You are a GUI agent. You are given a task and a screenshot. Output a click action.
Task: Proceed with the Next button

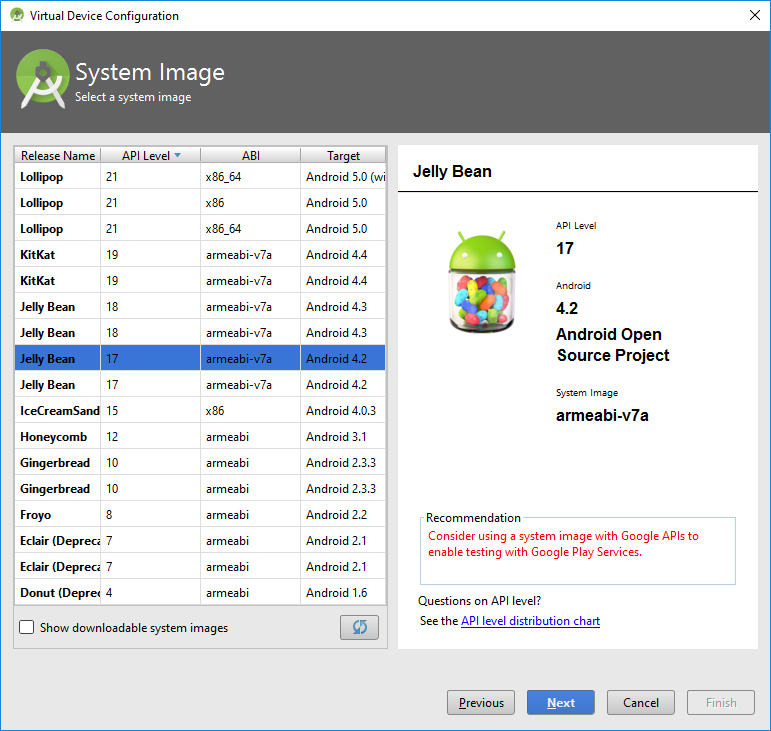coord(561,702)
